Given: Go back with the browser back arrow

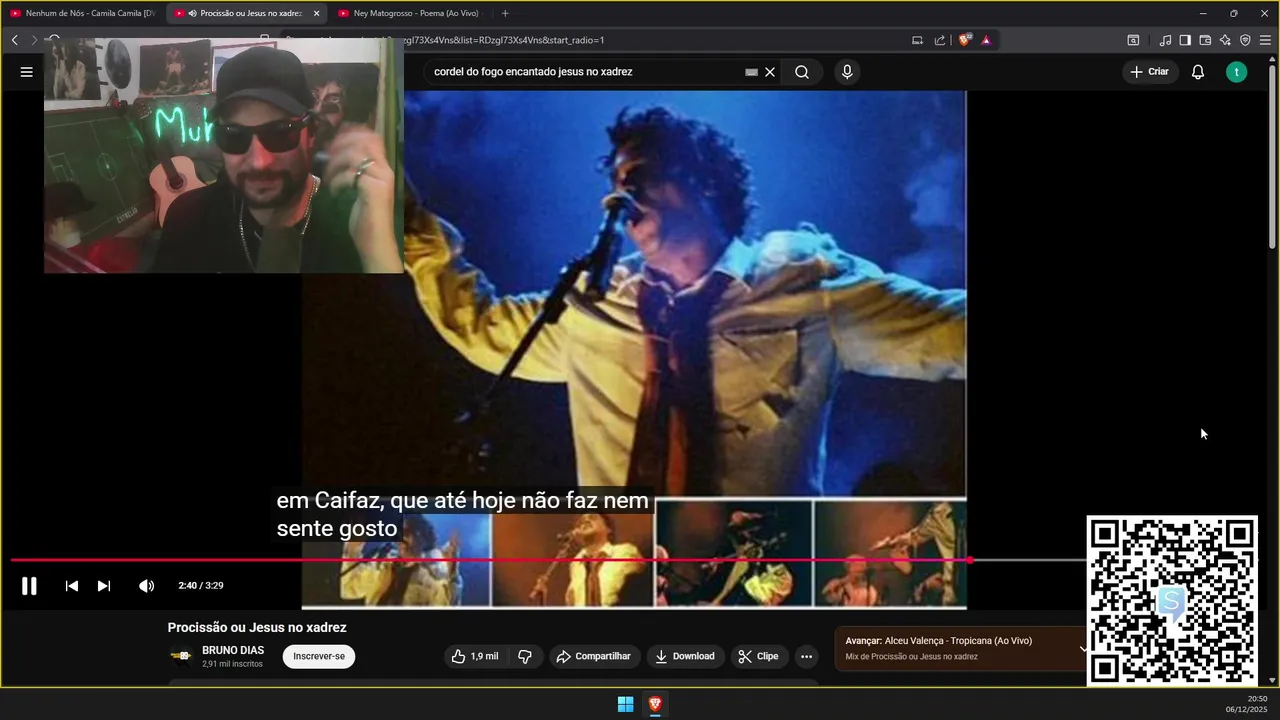Looking at the screenshot, I should click(14, 40).
